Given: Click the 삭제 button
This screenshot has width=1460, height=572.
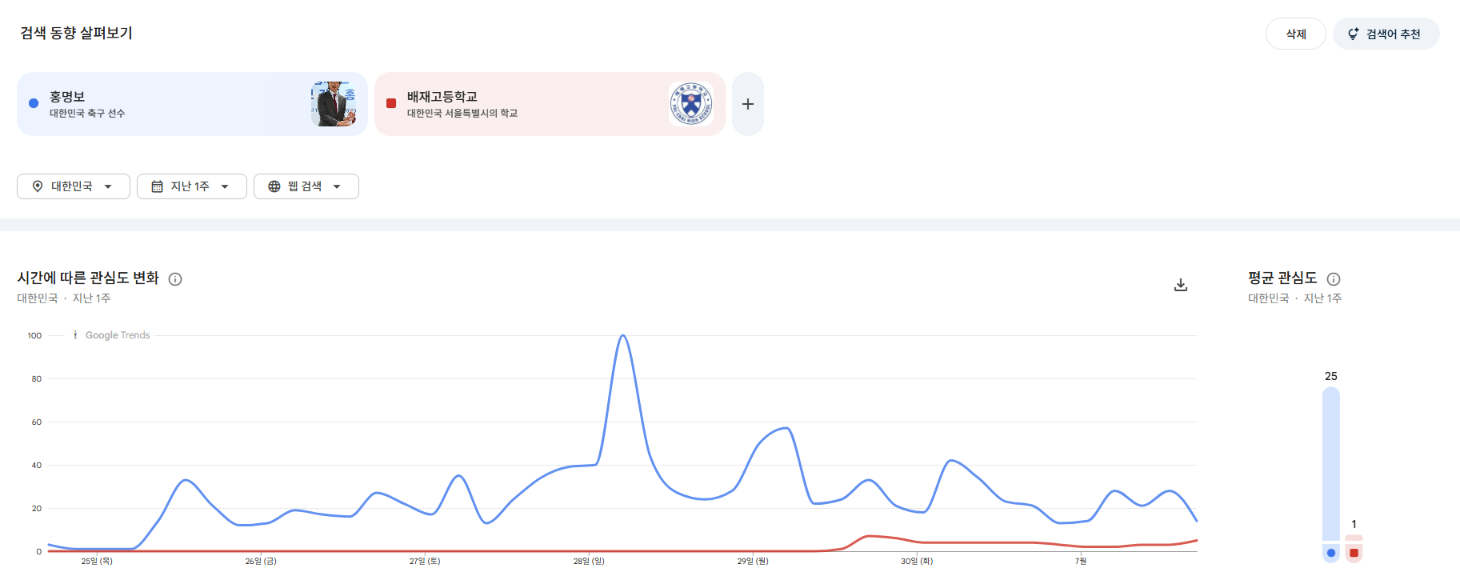Looking at the screenshot, I should pyautogui.click(x=1296, y=34).
